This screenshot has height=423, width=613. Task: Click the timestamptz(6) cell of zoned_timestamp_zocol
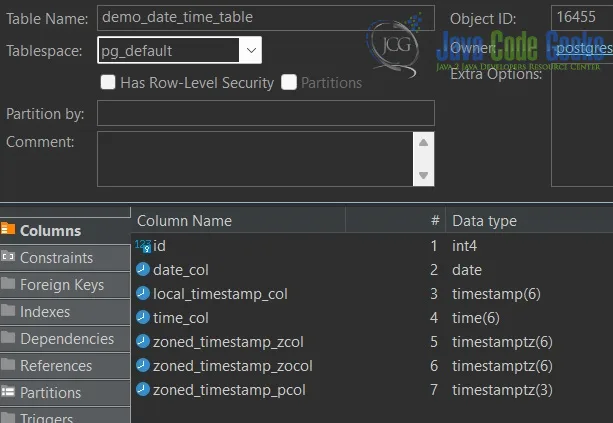point(502,366)
